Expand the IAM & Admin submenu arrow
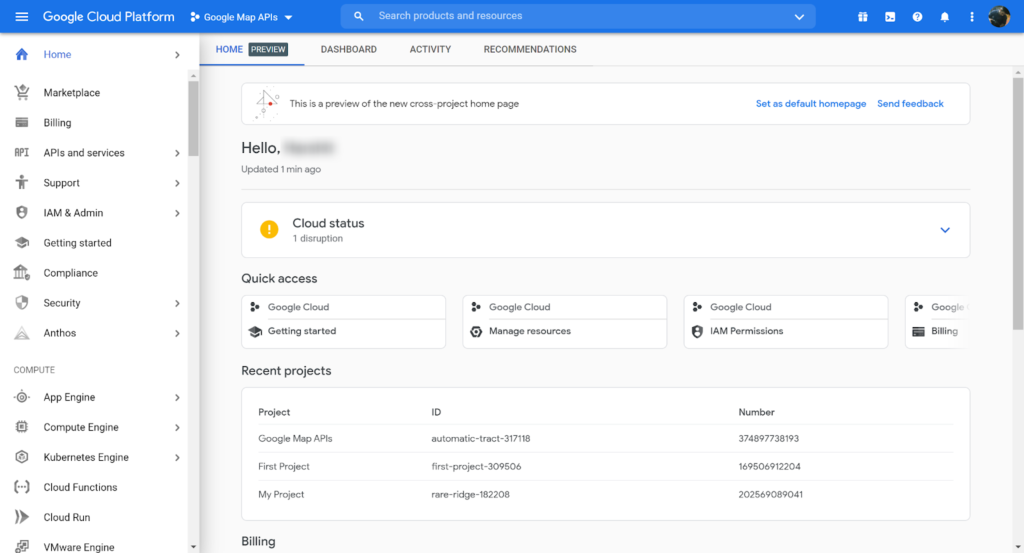The image size is (1024, 553). tap(177, 213)
